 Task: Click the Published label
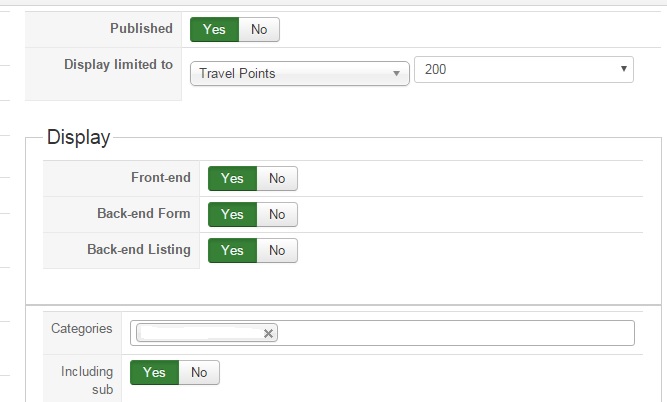[141, 29]
